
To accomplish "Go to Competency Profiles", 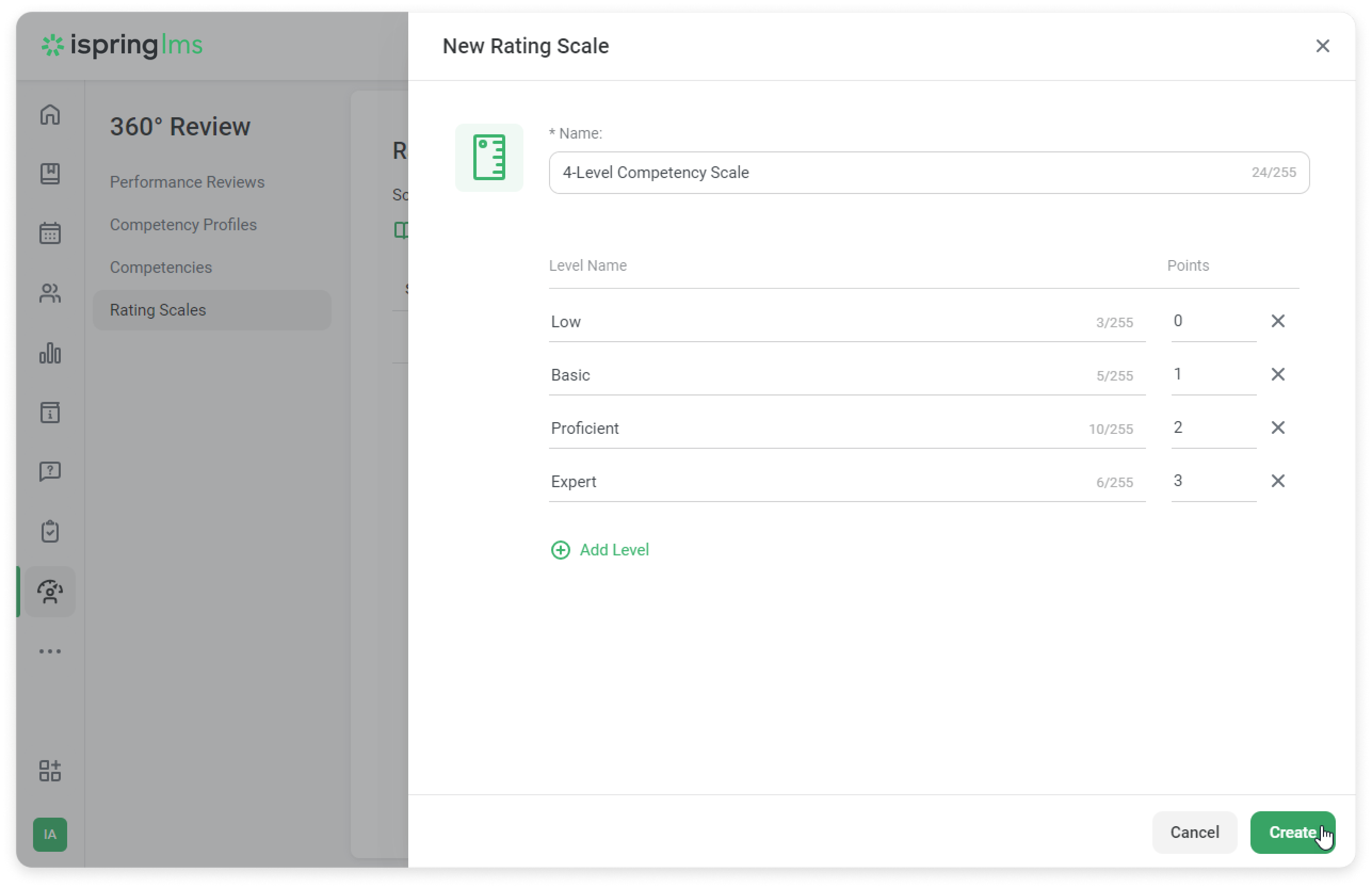I will pyautogui.click(x=183, y=225).
